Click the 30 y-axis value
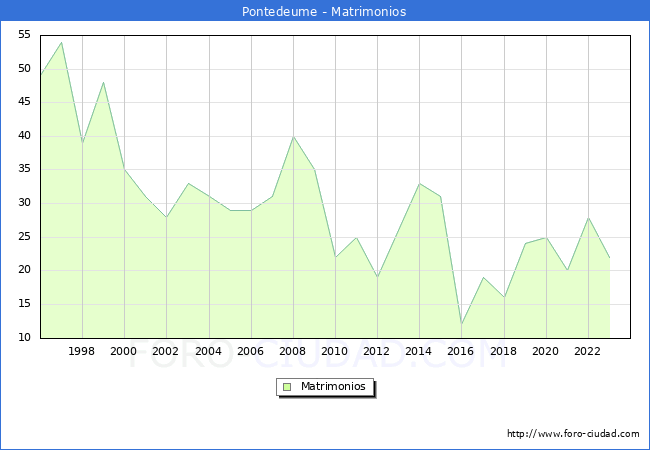The image size is (650, 450). click(x=24, y=203)
